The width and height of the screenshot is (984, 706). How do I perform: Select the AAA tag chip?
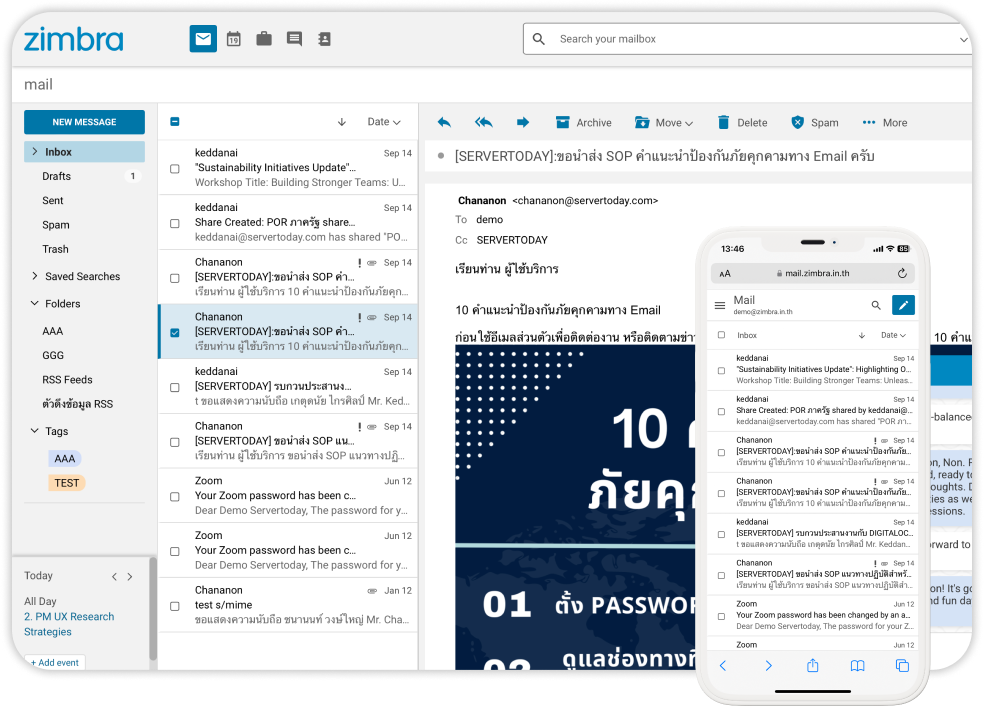click(x=65, y=459)
